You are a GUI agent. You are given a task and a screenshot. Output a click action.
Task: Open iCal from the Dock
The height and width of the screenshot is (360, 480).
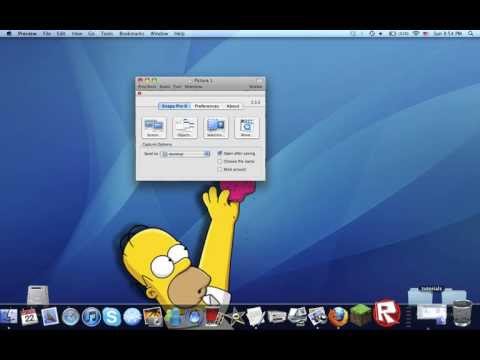click(x=29, y=316)
